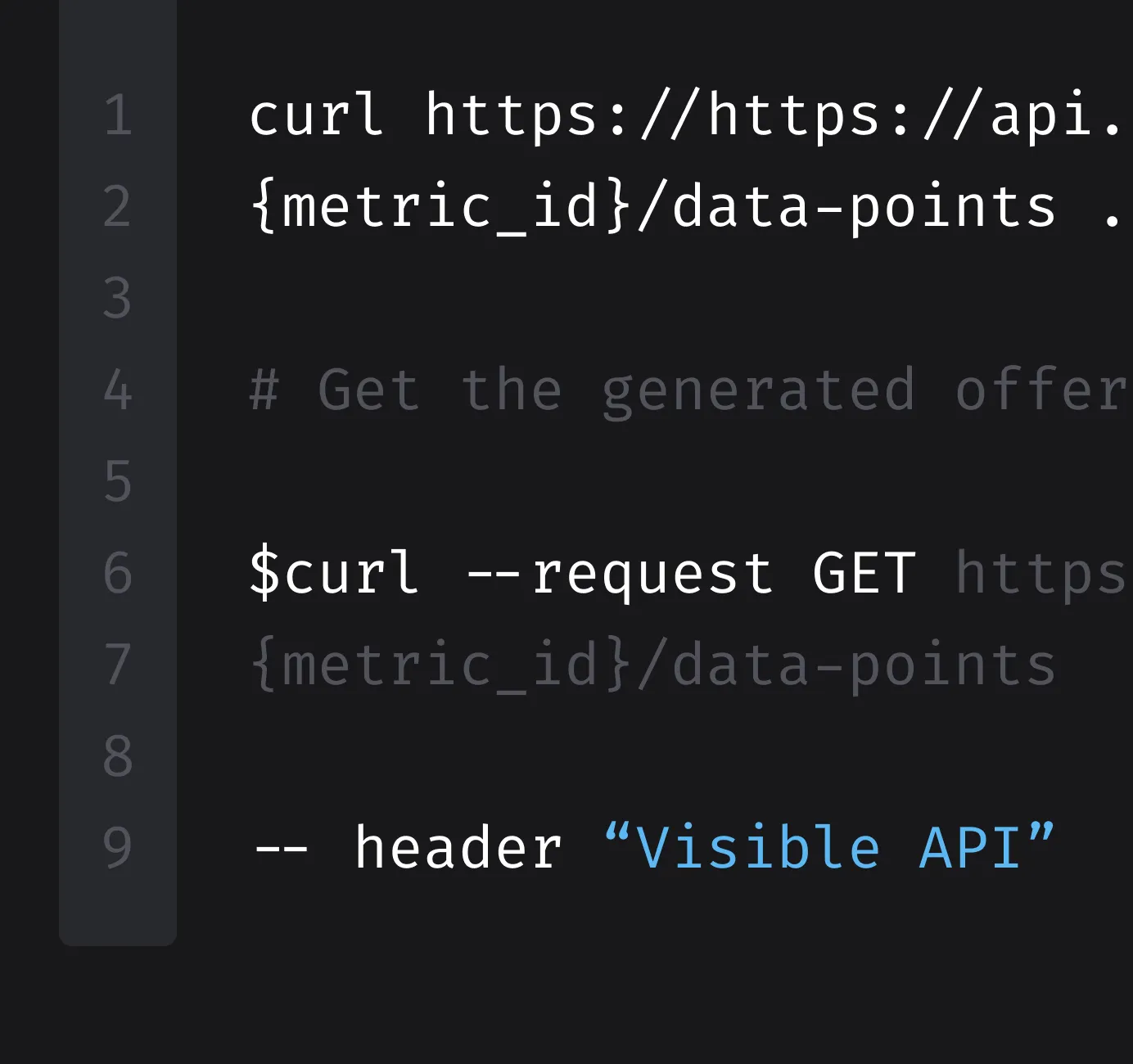
Task: Click the white {metric_id}/data-points text on line 2
Action: pyautogui.click(x=652, y=207)
